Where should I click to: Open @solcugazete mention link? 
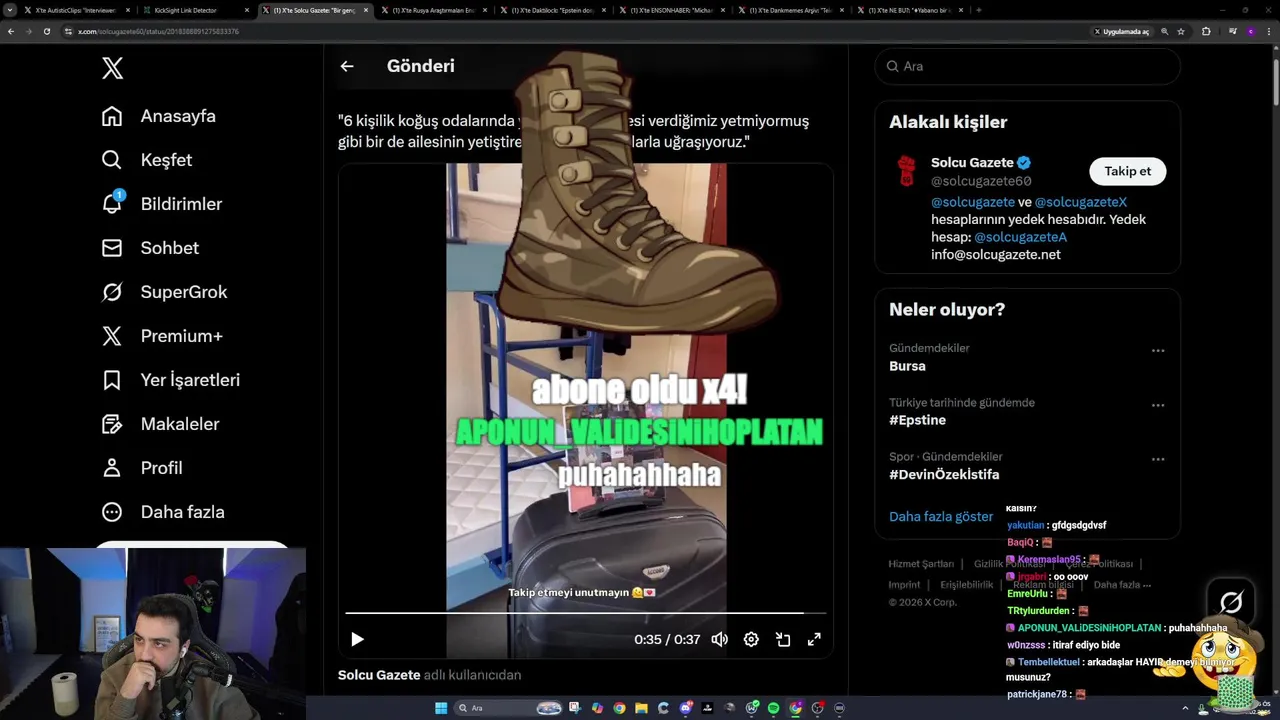click(x=972, y=202)
